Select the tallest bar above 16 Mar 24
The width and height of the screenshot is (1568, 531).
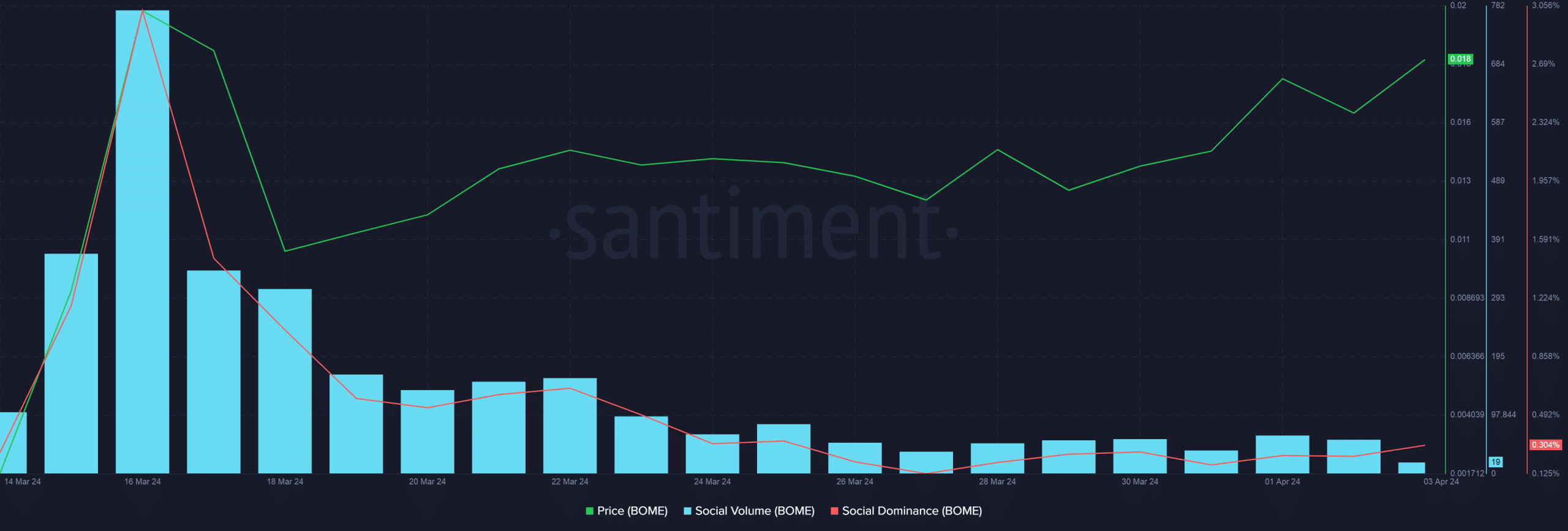click(x=142, y=242)
